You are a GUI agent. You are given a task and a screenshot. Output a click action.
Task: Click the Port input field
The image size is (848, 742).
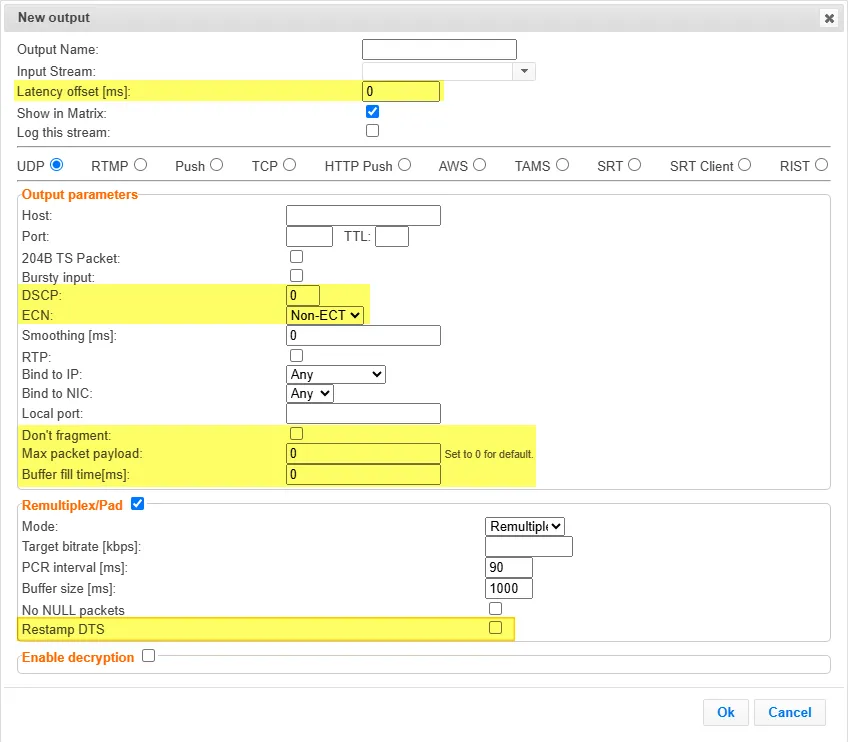click(309, 236)
